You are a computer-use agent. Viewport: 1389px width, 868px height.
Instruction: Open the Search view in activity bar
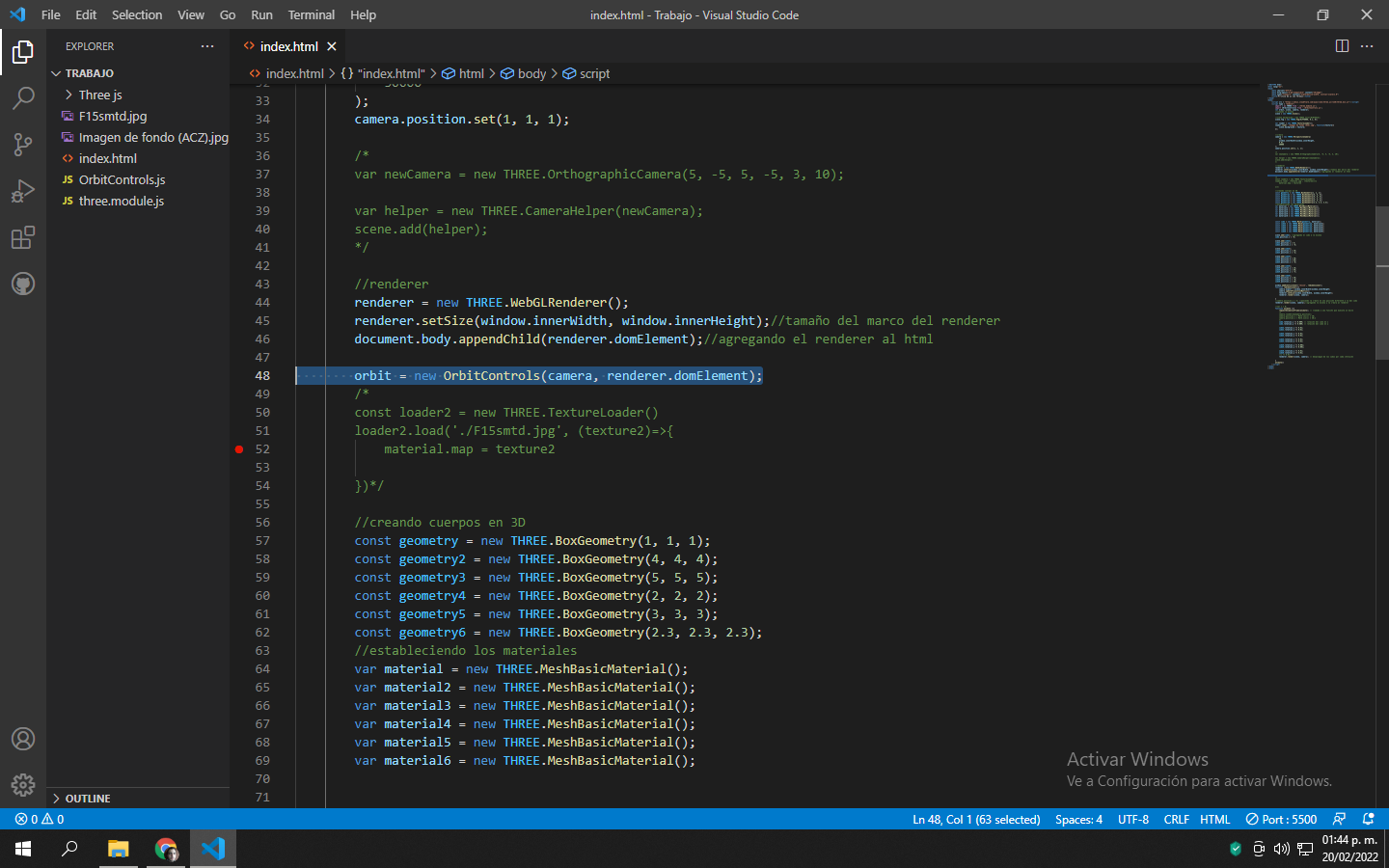click(x=23, y=97)
